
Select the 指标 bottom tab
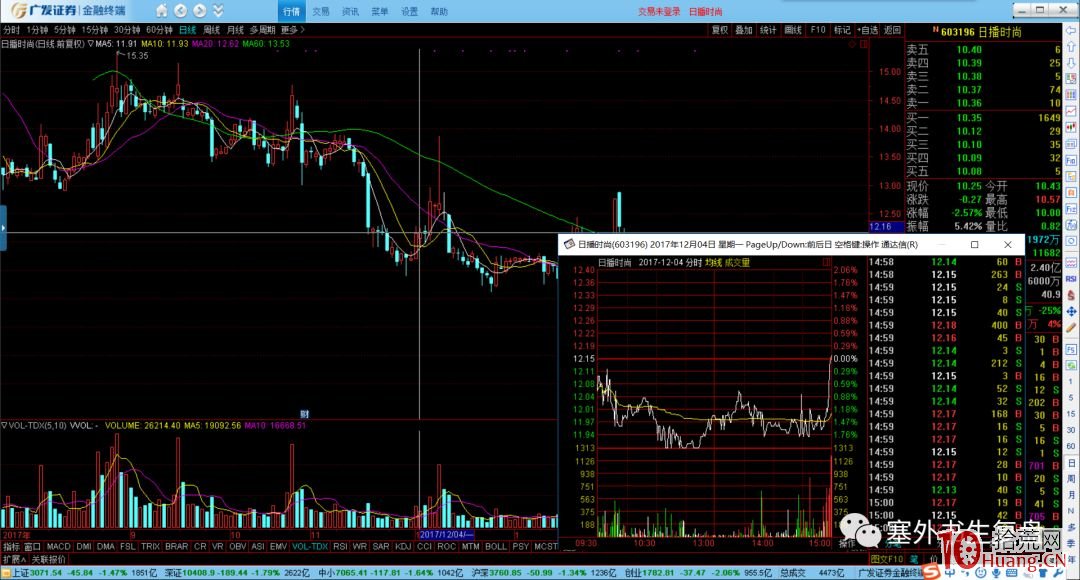(12, 546)
